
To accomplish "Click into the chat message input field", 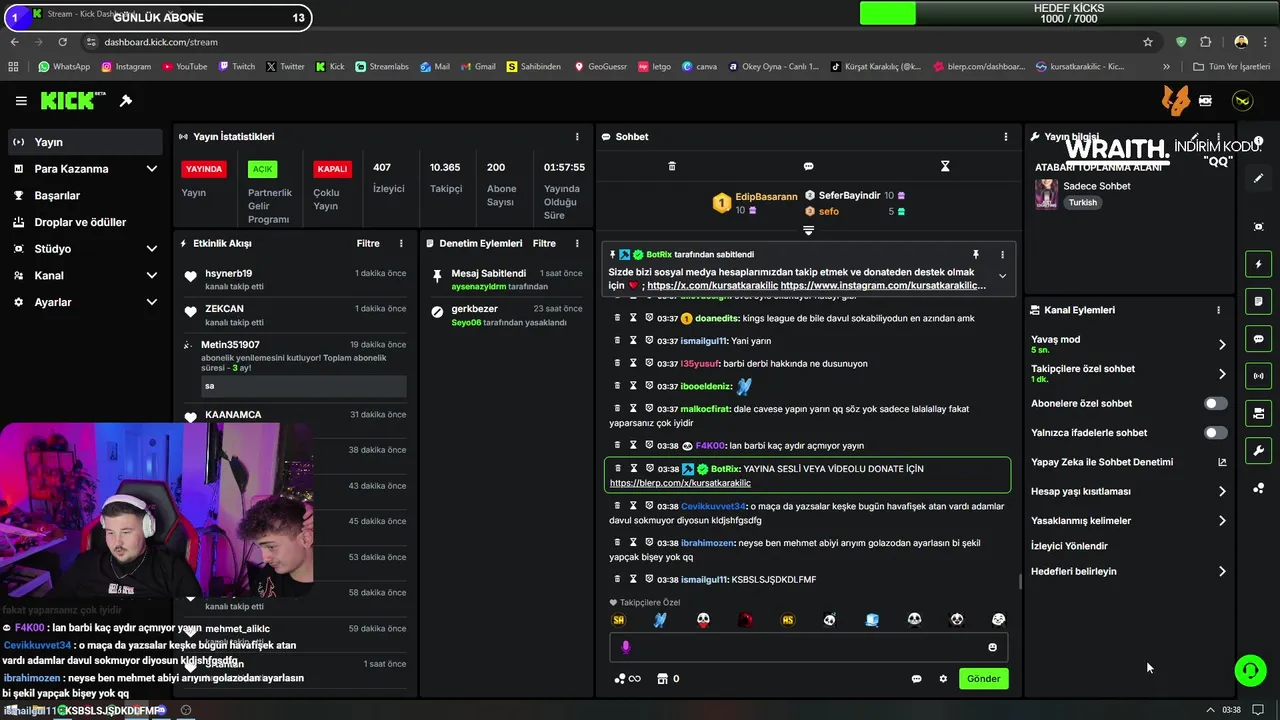I will 808,647.
